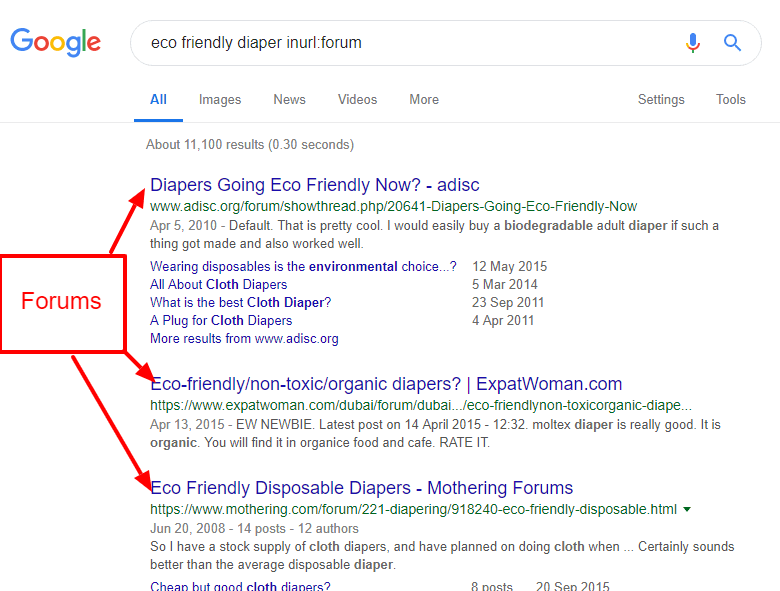Screen dimensions: 780x591
Task: Click the '4 Apr 2011' date
Action: (503, 320)
